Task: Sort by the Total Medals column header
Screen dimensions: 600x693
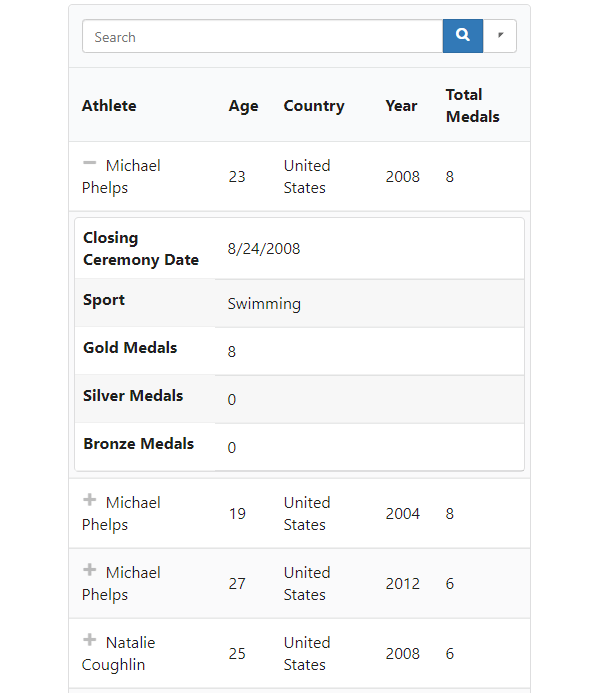Action: [472, 105]
